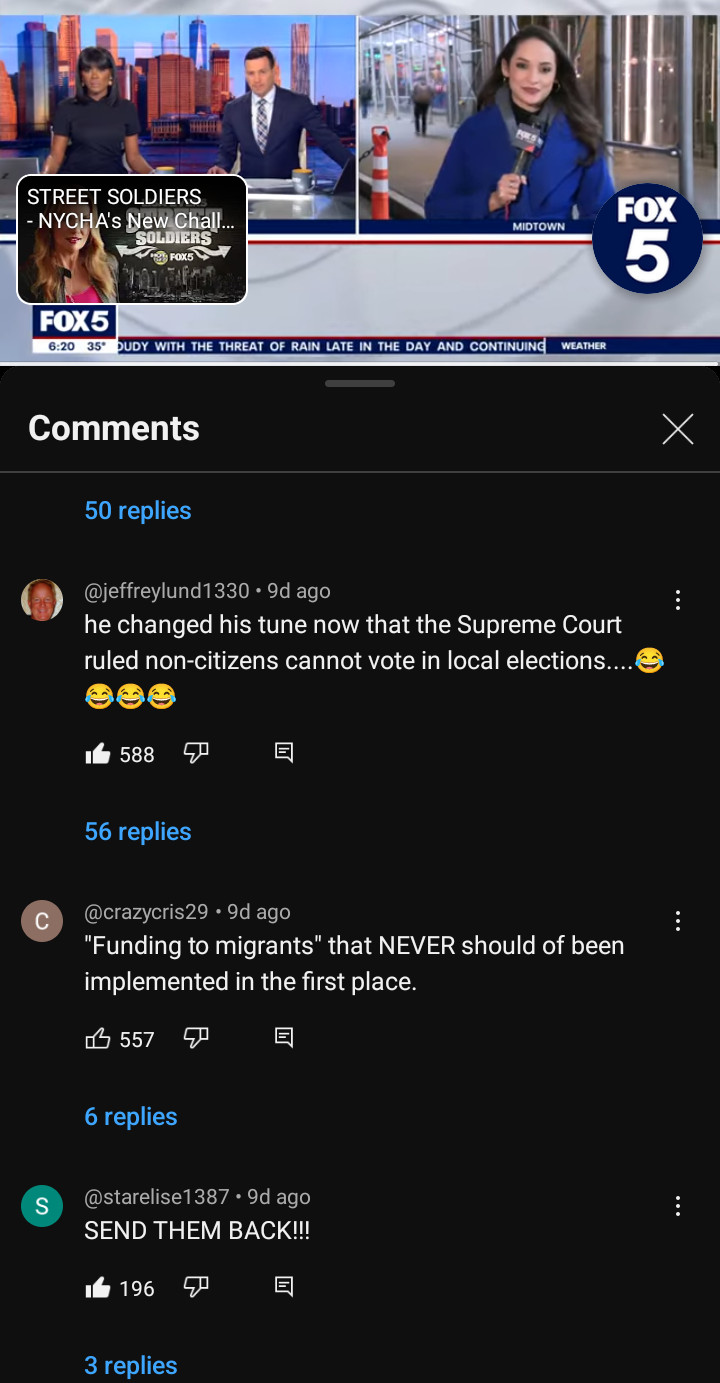Screen dimensions: 720x1383
Task: Grab the comments sheet drag handle
Action: [360, 383]
